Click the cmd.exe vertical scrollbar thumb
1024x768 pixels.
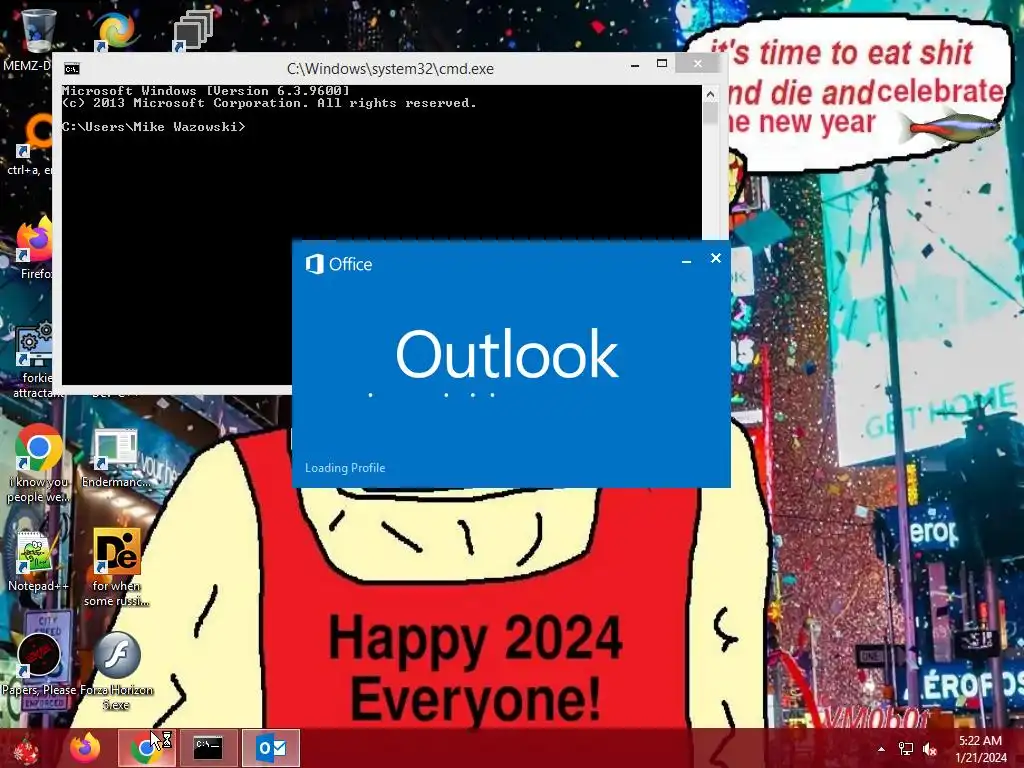pyautogui.click(x=711, y=114)
